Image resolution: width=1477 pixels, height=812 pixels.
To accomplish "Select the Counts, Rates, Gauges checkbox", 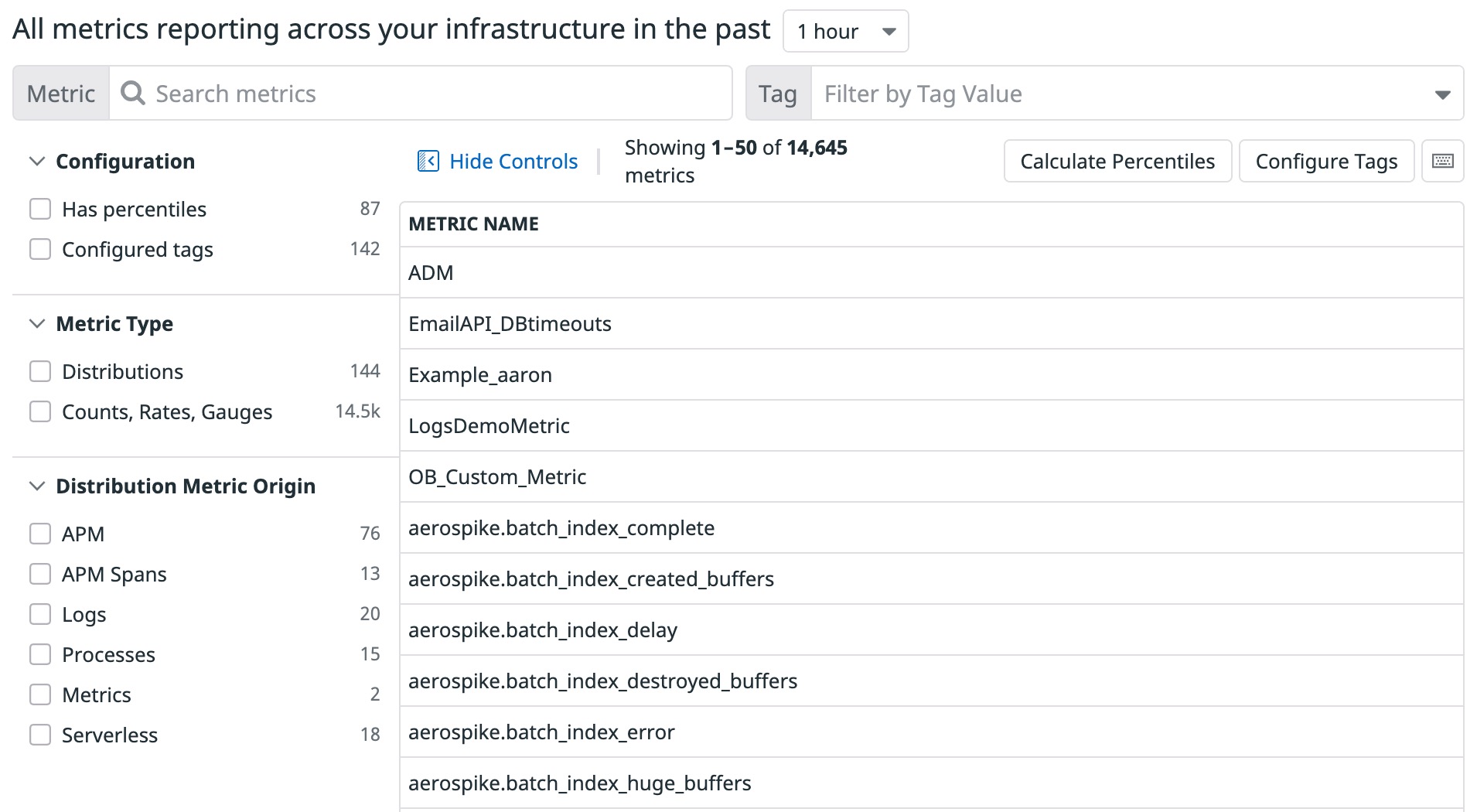I will [x=40, y=412].
